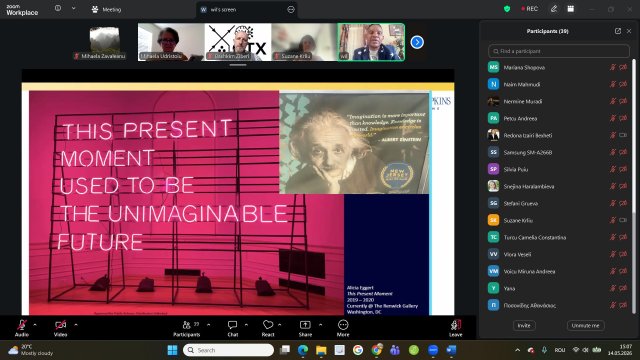Click the taskbar Search box

[228, 350]
